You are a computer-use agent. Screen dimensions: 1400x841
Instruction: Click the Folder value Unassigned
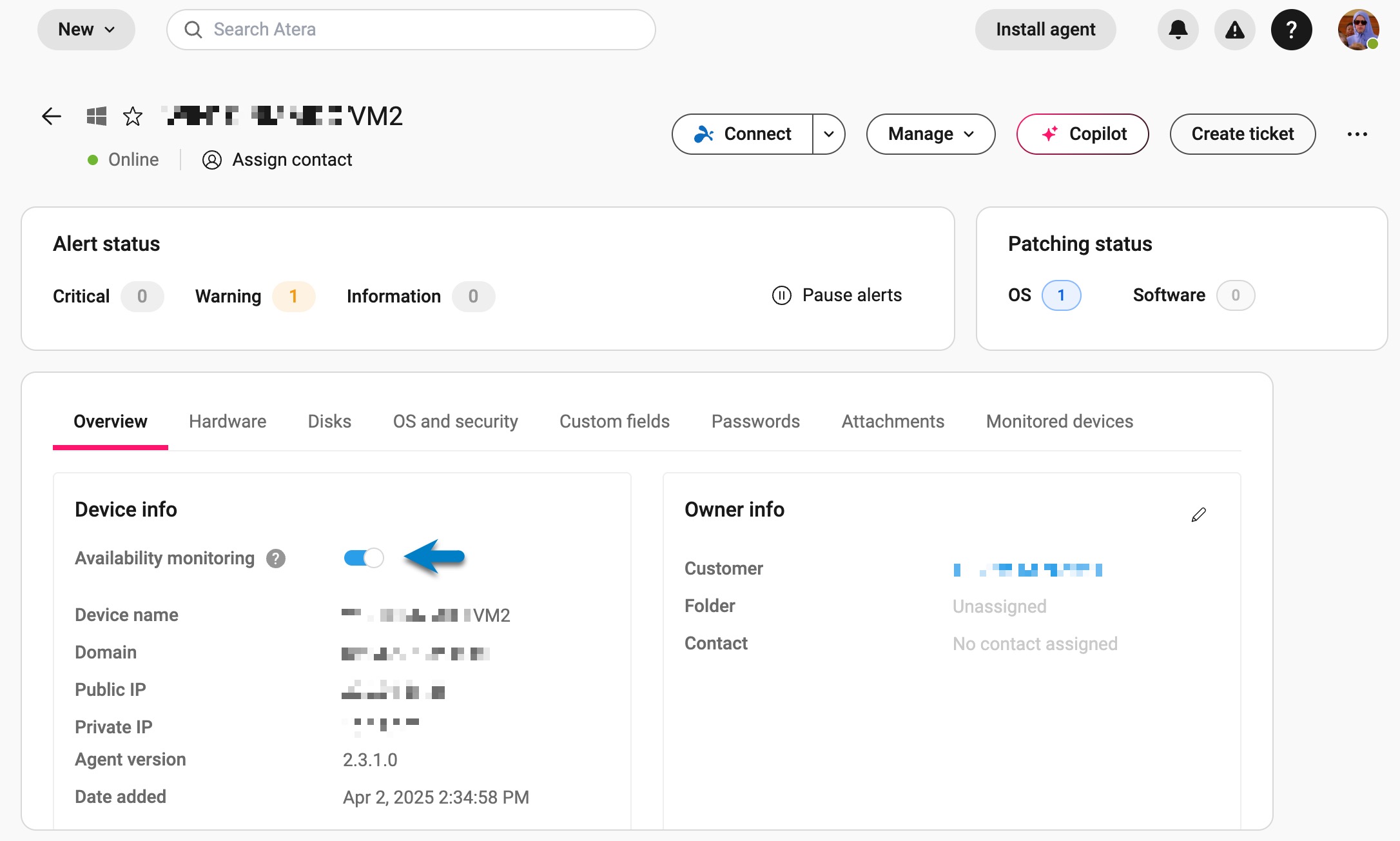(1000, 606)
